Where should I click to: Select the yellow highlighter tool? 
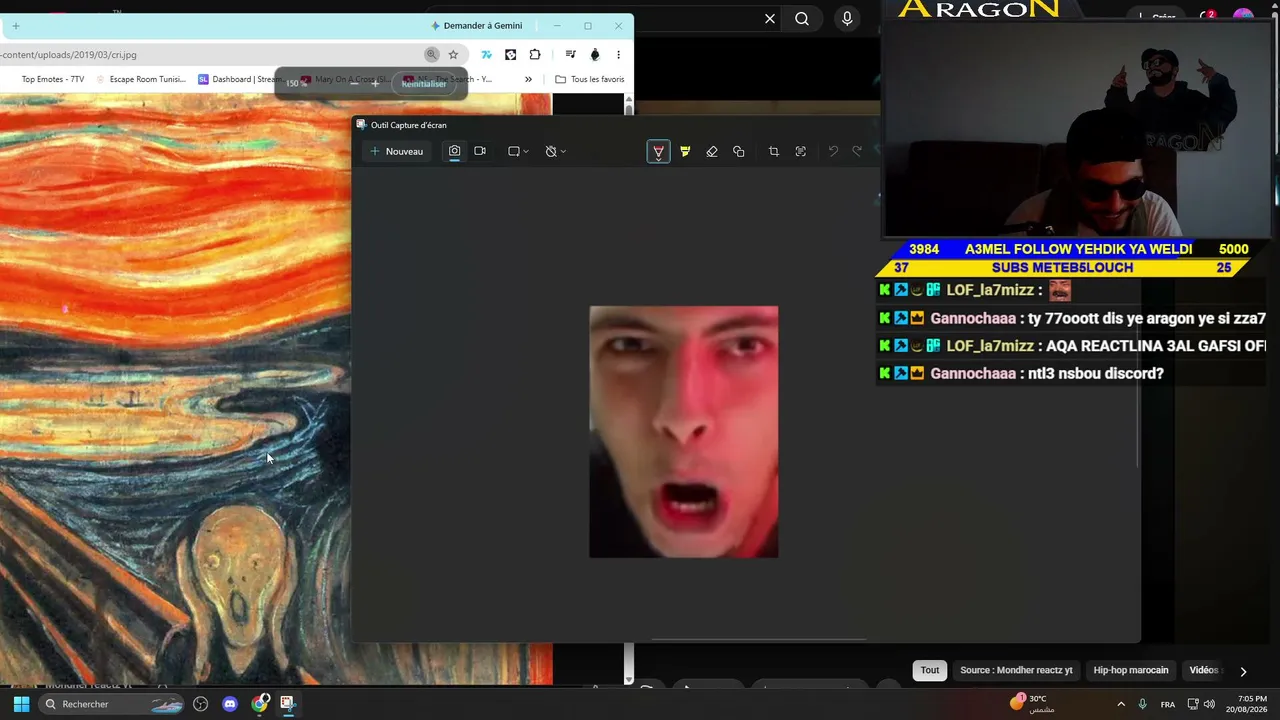[x=685, y=151]
